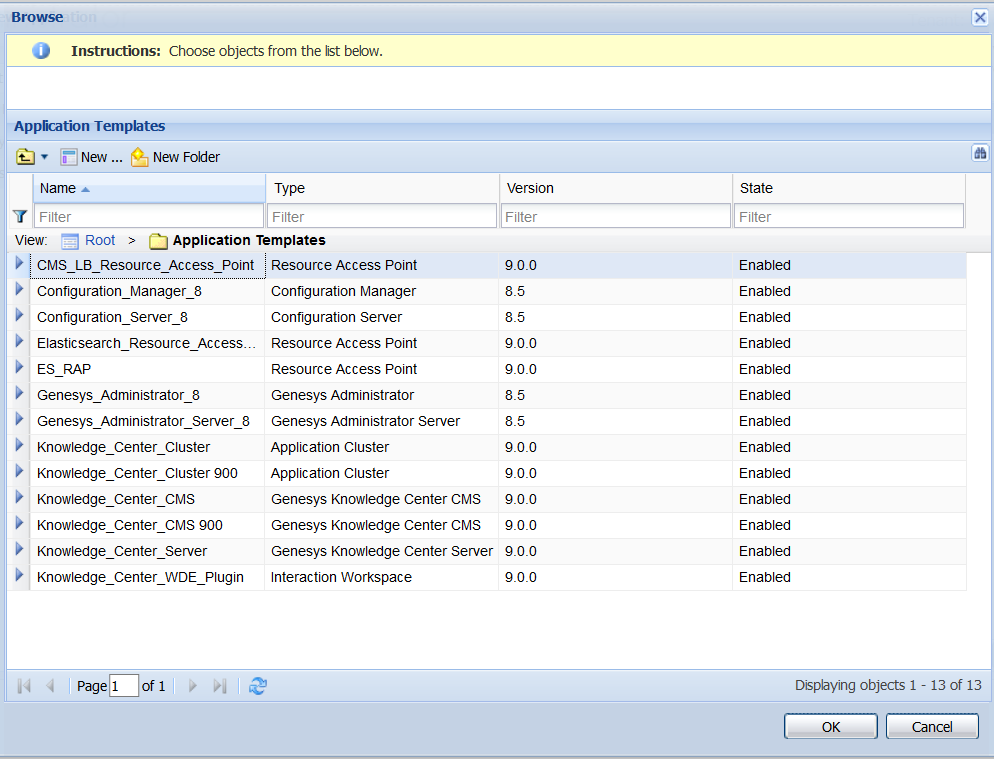This screenshot has height=759, width=994.
Task: Select CMS_LB_Resource_Access_Point template
Action: click(145, 265)
